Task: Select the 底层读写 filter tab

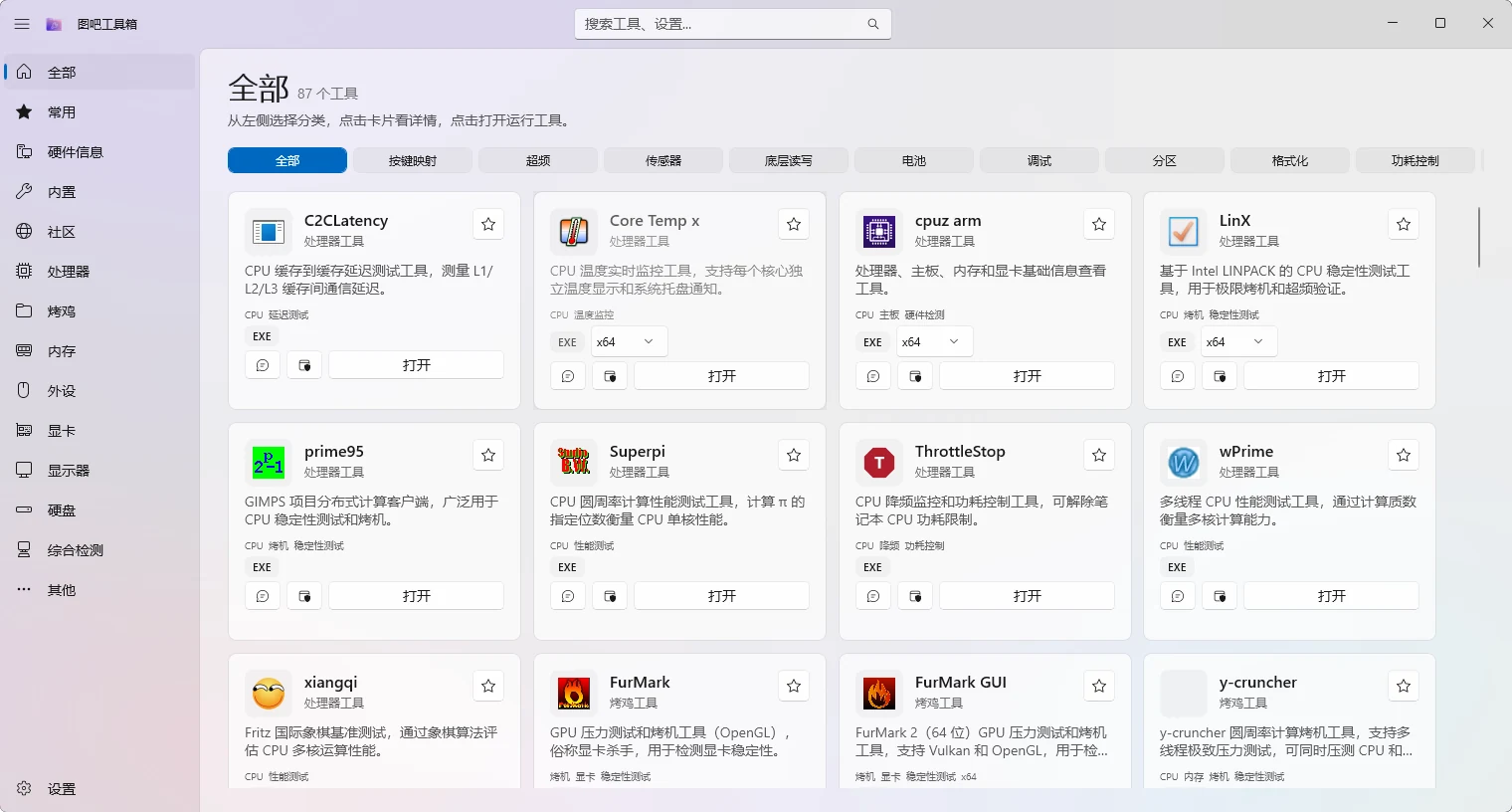Action: pos(789,160)
